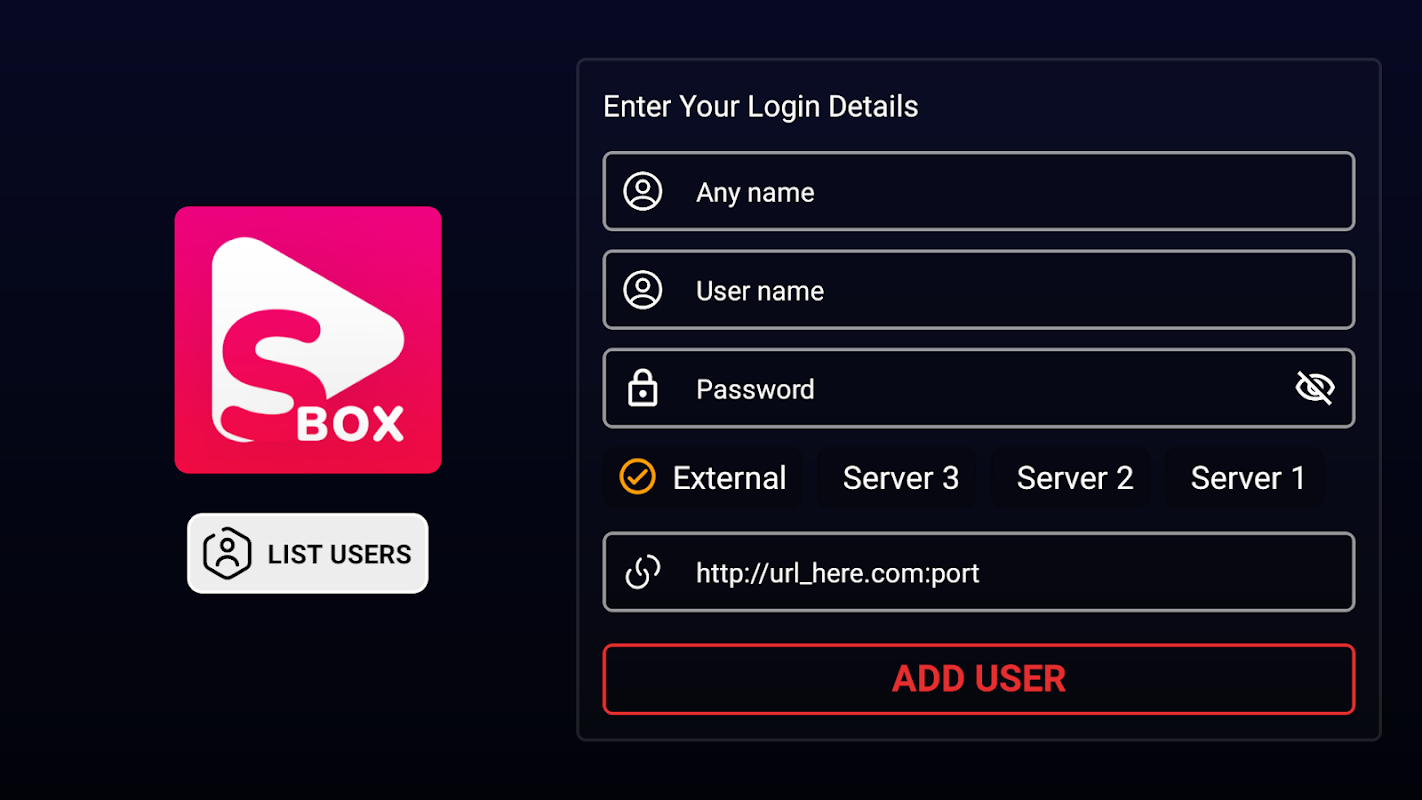Click the orange checkmark icon next to External
The image size is (1422, 800).
[x=637, y=477]
